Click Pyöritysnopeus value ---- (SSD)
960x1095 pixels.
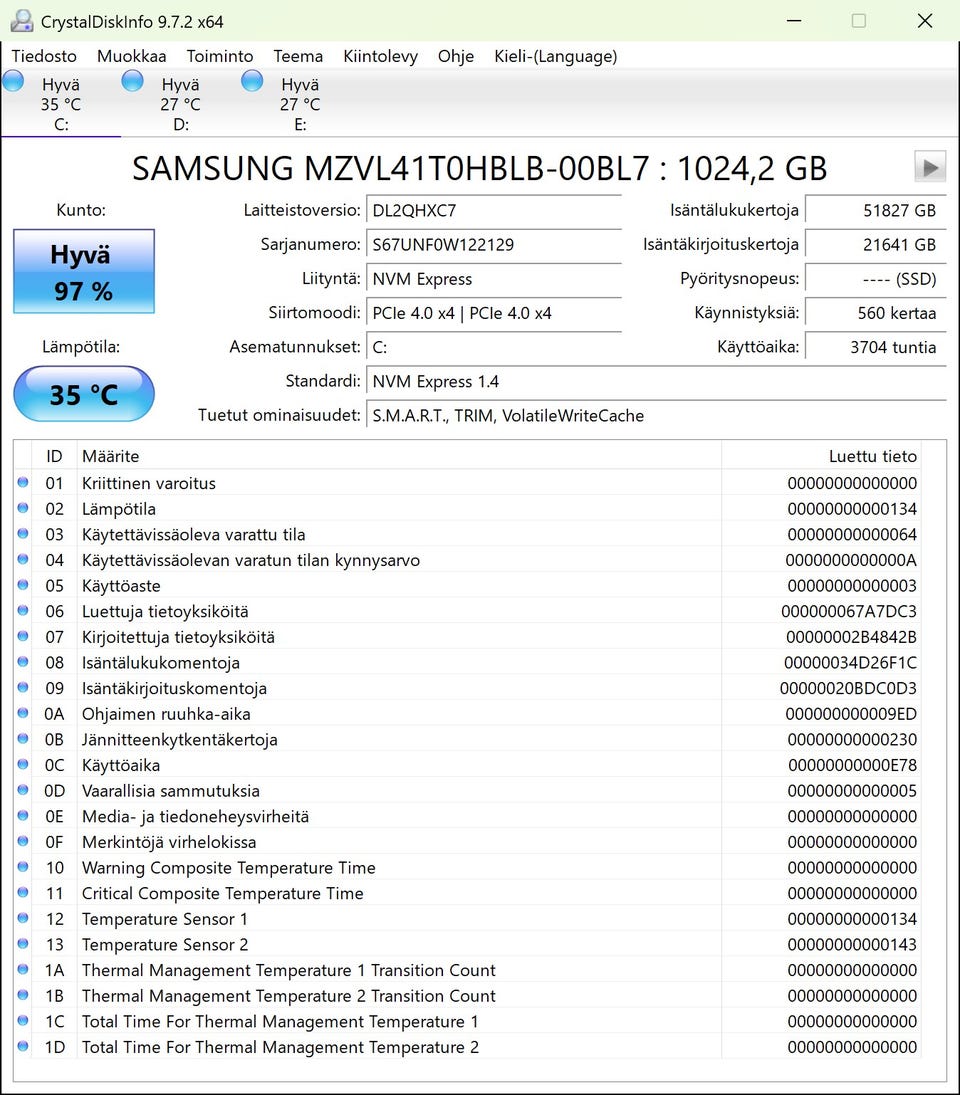coord(876,279)
